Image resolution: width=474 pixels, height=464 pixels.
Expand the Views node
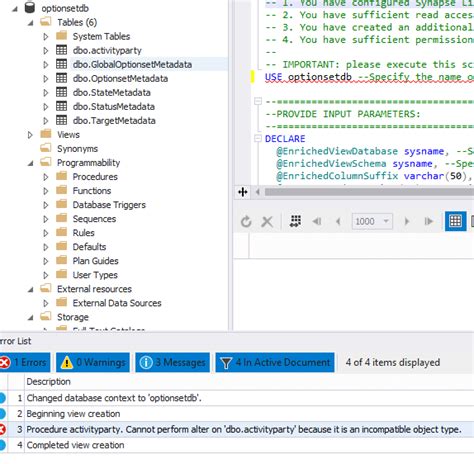point(30,135)
